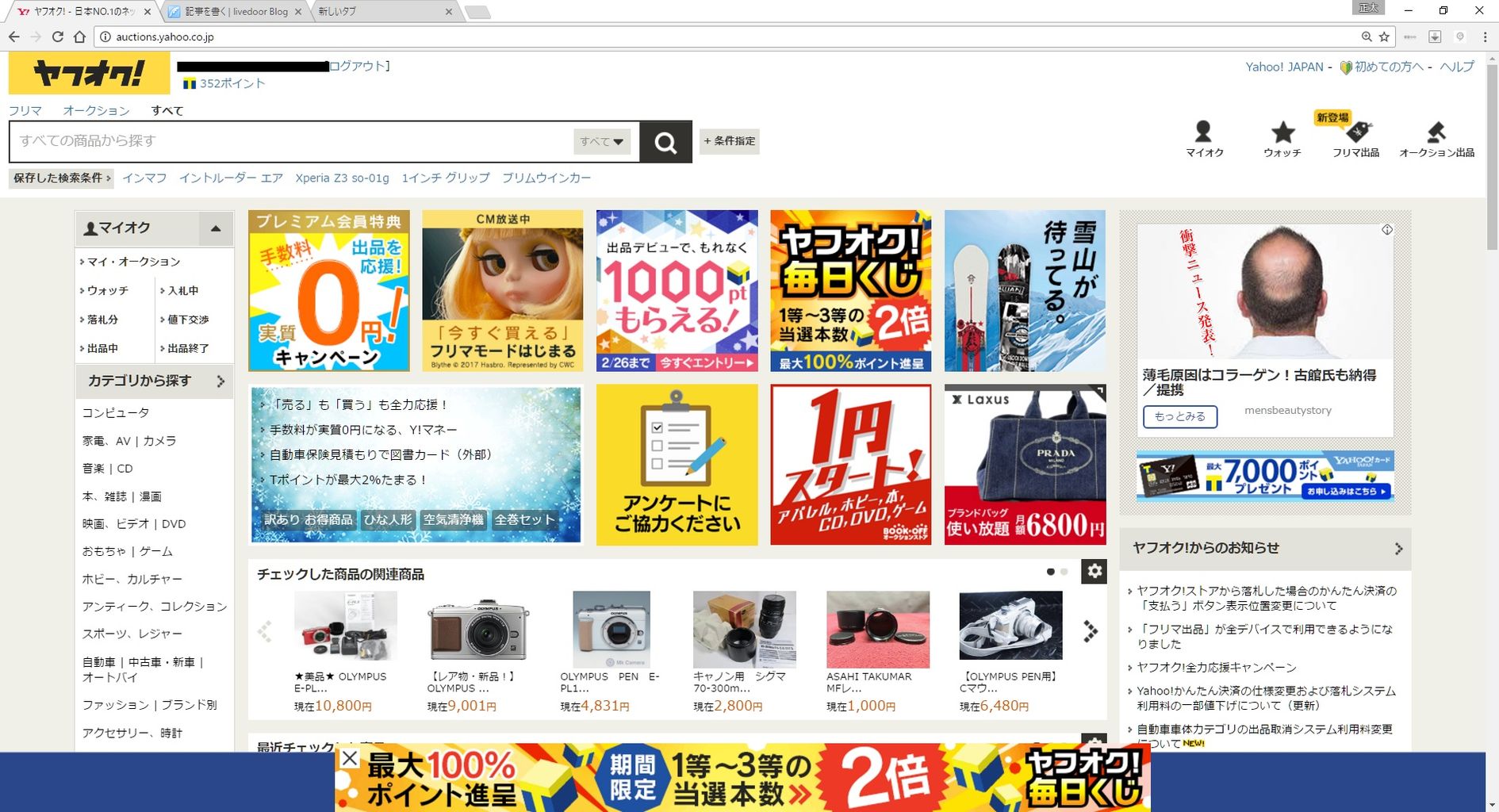Image resolution: width=1499 pixels, height=812 pixels.
Task: Close the ヤフオク! browser tab
Action: (x=148, y=12)
